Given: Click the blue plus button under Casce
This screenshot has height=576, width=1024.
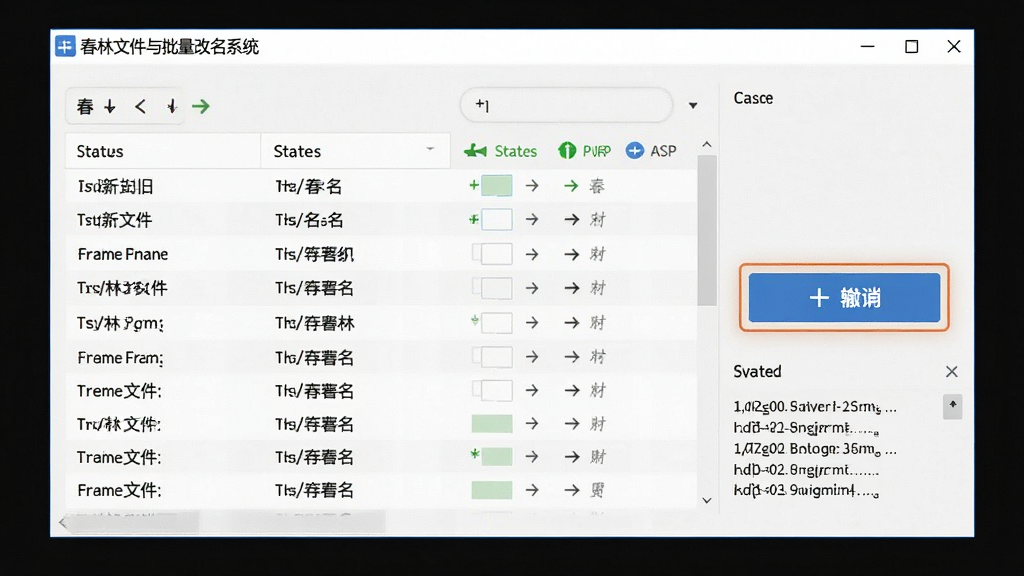Looking at the screenshot, I should tap(844, 298).
